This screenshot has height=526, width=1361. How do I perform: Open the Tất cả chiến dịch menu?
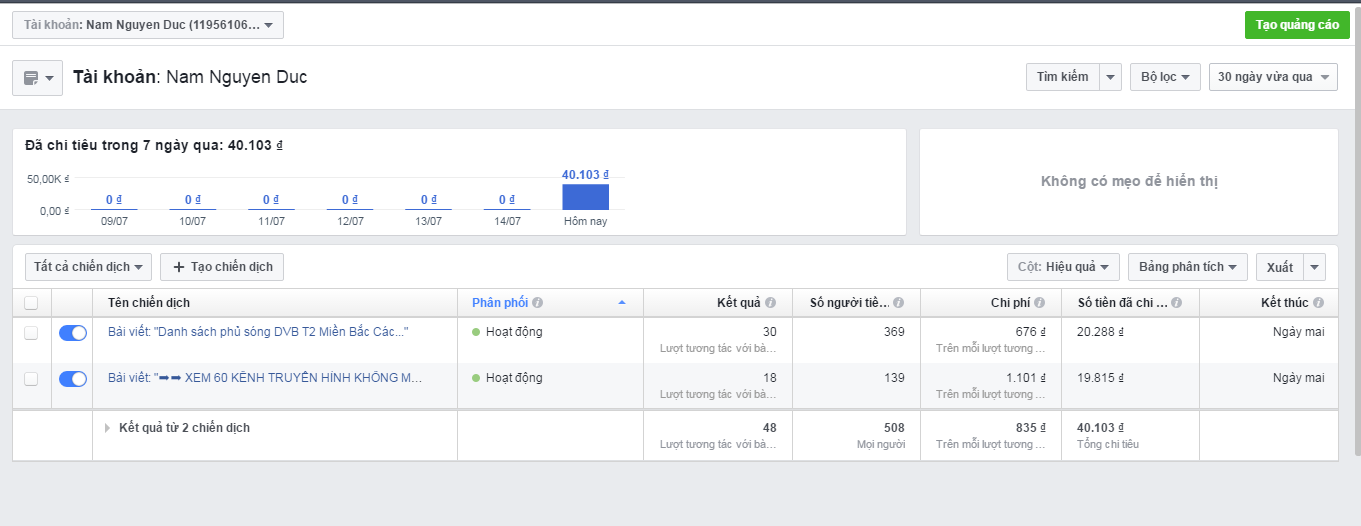[x=89, y=267]
